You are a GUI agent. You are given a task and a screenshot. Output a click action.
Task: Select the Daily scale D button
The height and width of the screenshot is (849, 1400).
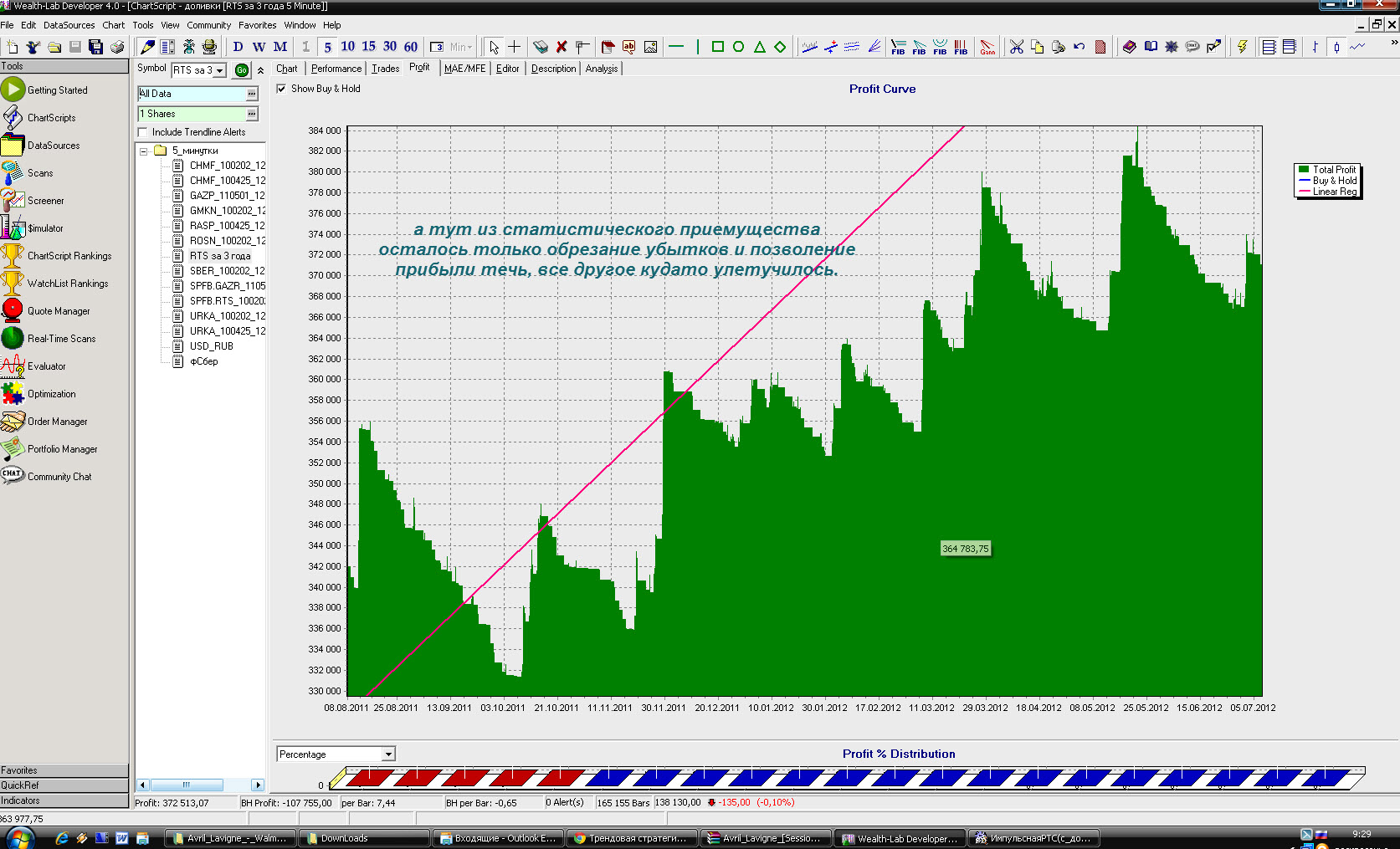pyautogui.click(x=238, y=47)
